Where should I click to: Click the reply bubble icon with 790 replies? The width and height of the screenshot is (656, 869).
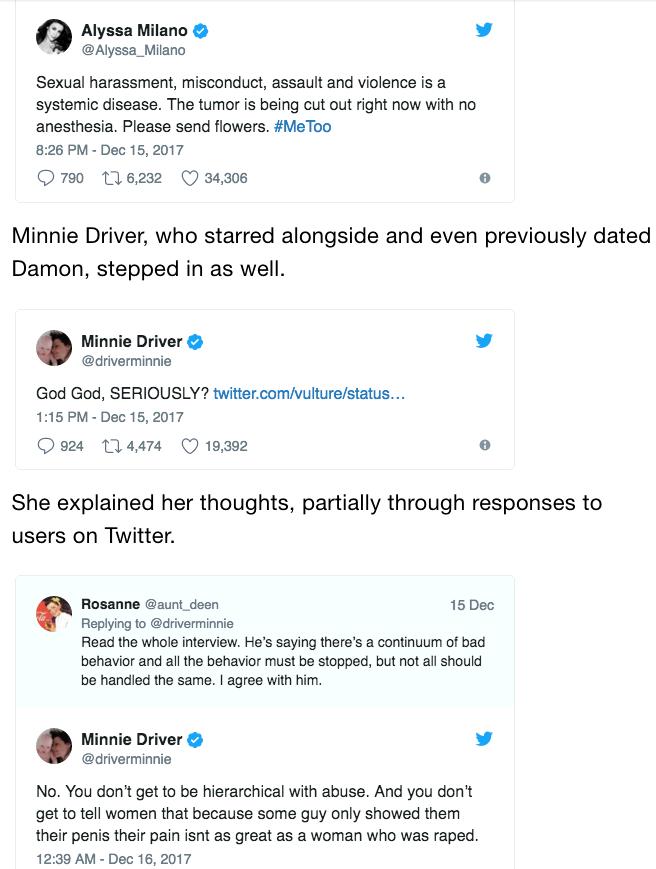[45, 178]
